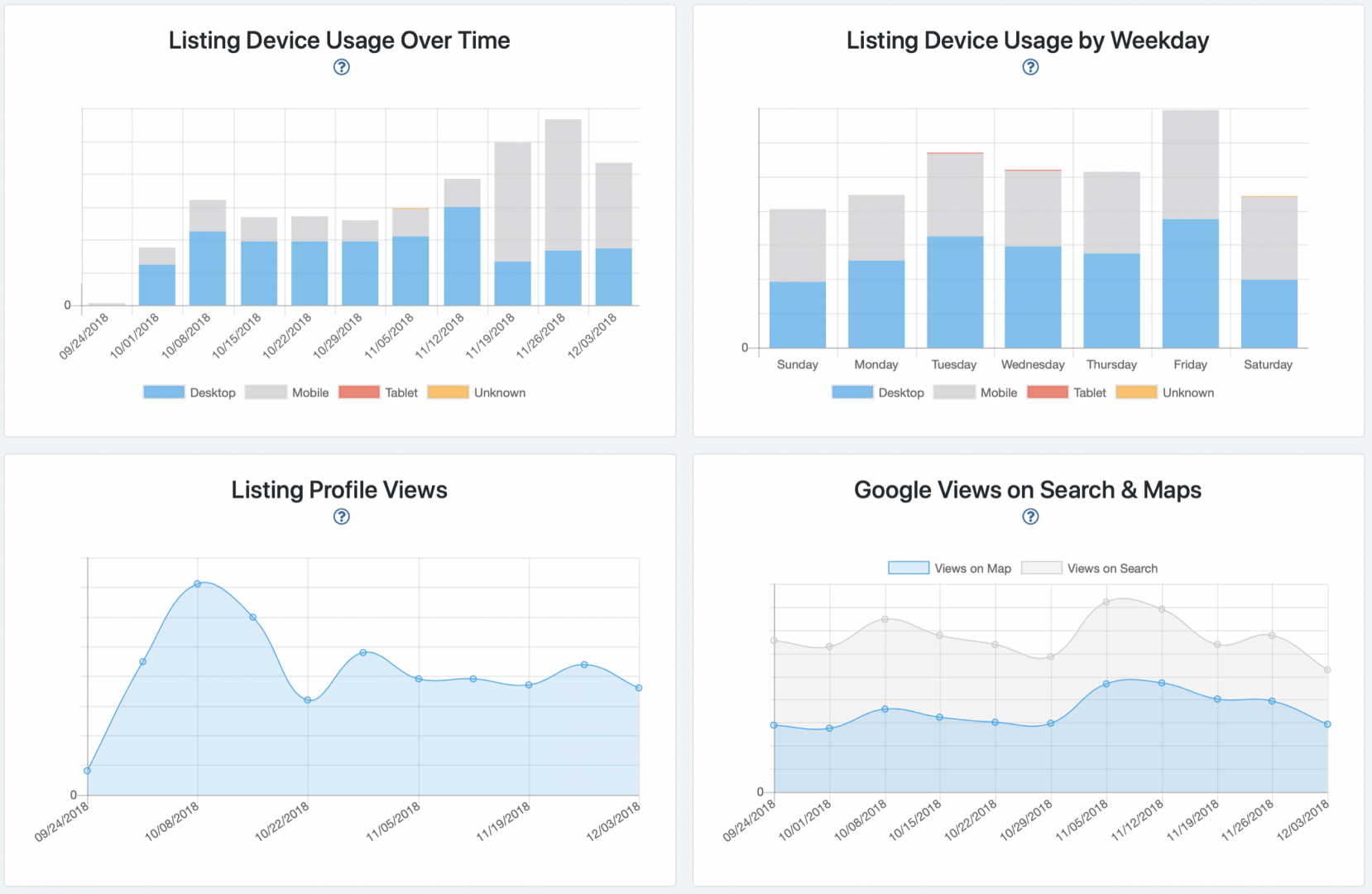The image size is (1372, 894).
Task: Click the 11/05/2018 point in Profile Views
Action: tap(419, 679)
